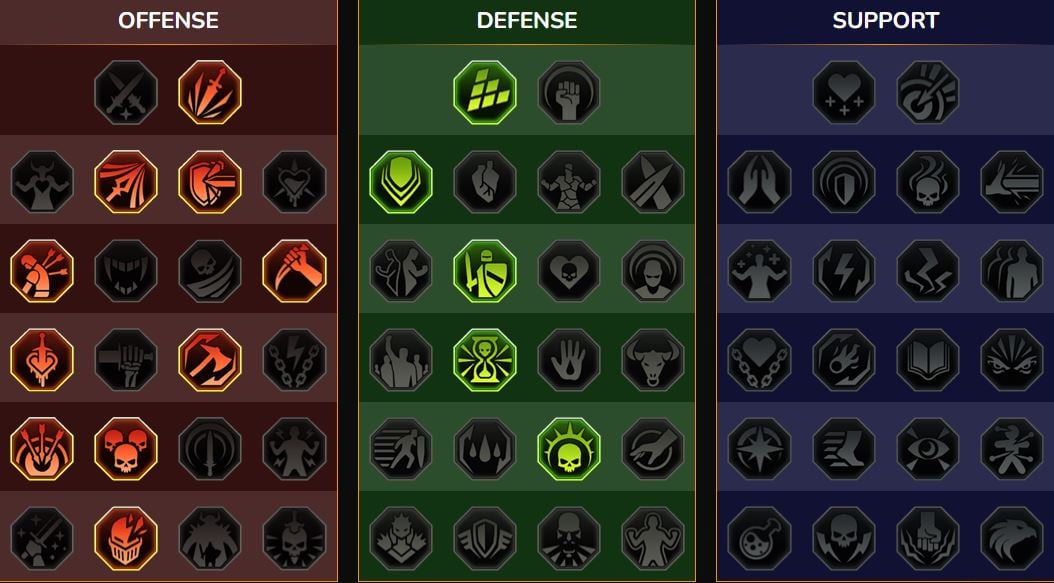Select the hand holding sickle offense mastery
Screen dimensions: 1054x583
(294, 271)
